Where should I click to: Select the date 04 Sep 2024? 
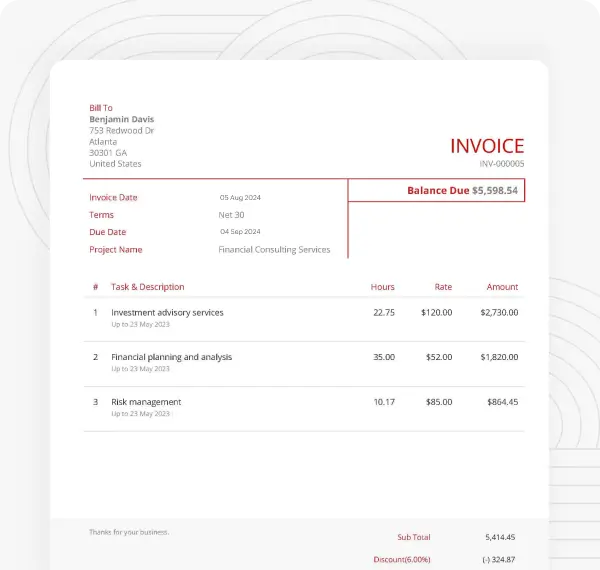click(x=240, y=231)
